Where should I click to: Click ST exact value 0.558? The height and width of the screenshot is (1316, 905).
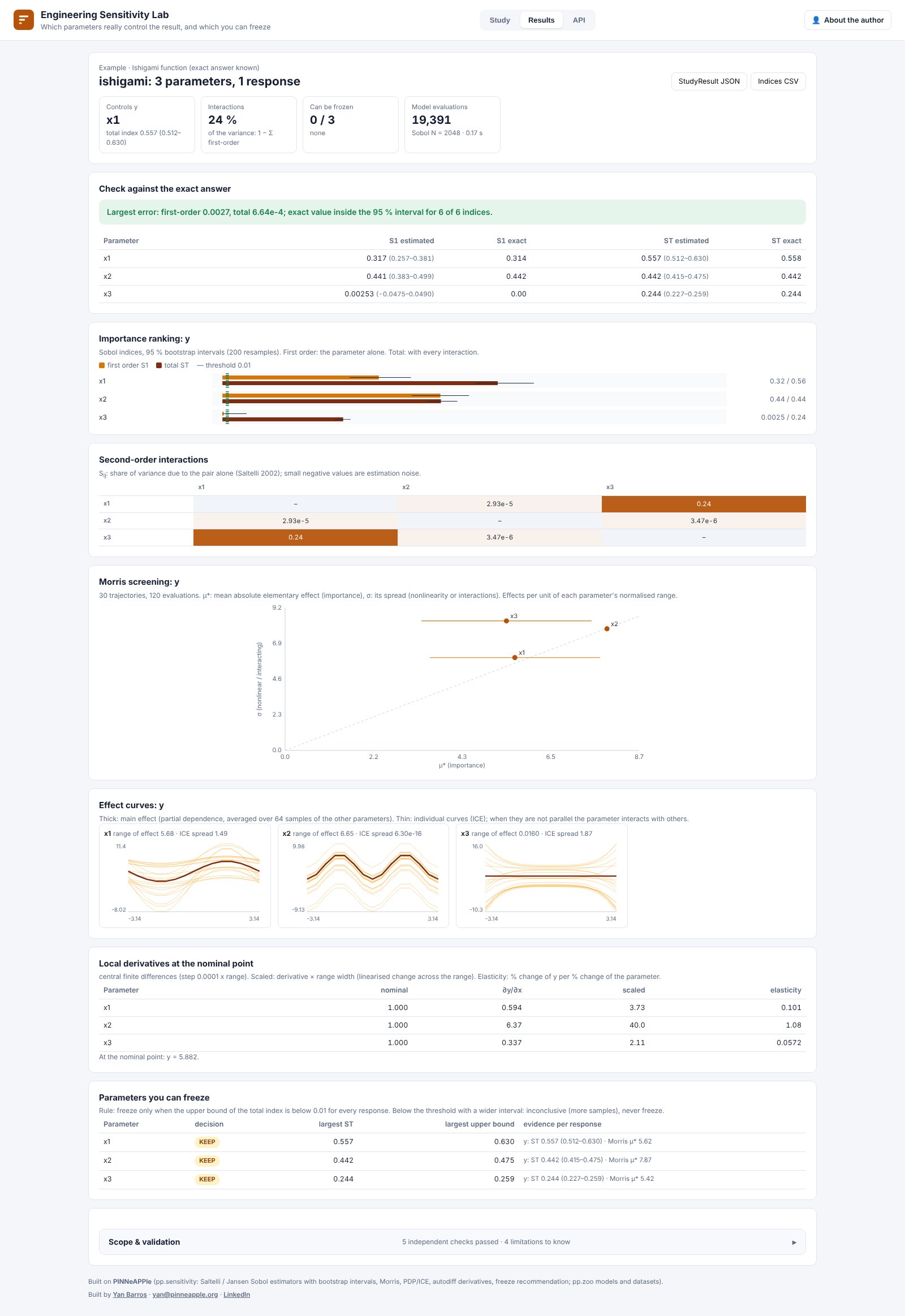point(791,258)
